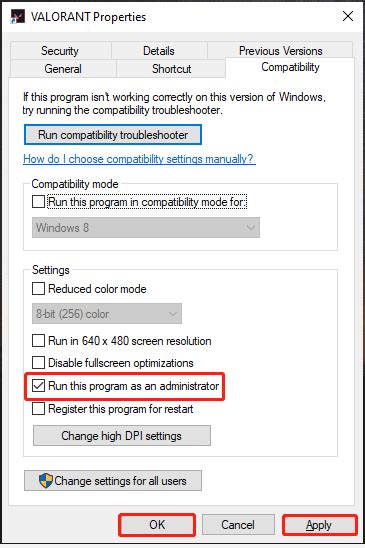Open the Windows 8 compatibility dropdown
The width and height of the screenshot is (365, 548).
(146, 228)
